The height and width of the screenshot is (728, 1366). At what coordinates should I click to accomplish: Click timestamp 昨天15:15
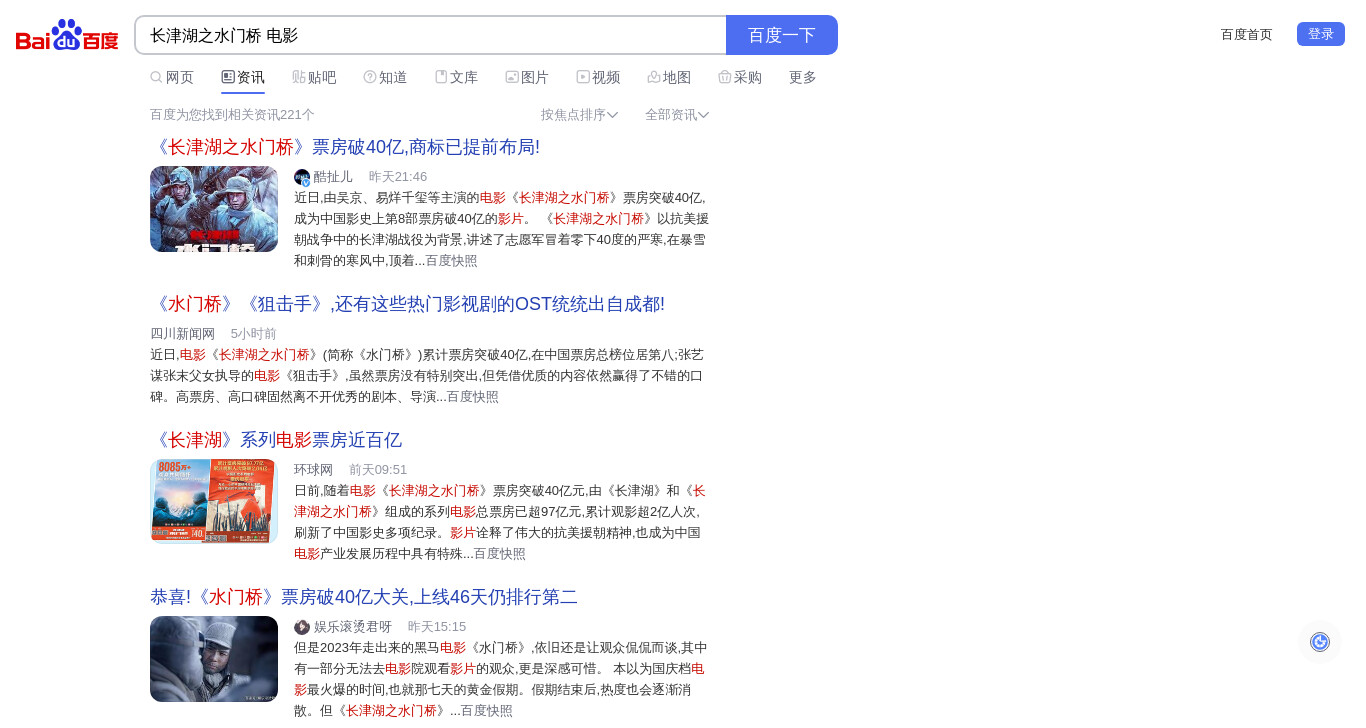coord(437,627)
